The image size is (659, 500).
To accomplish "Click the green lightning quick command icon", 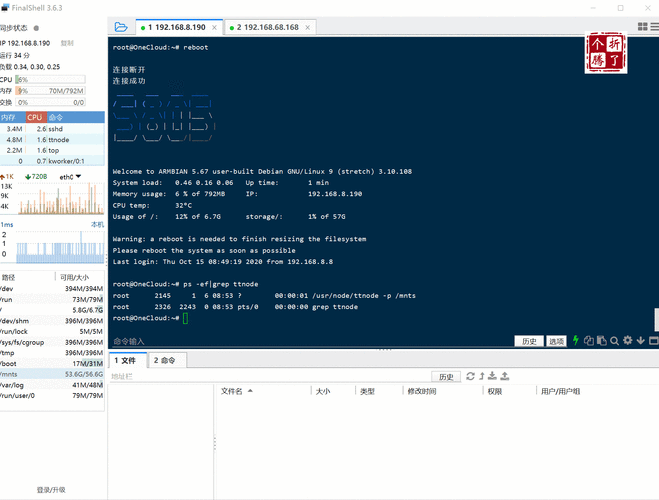I will (x=576, y=340).
